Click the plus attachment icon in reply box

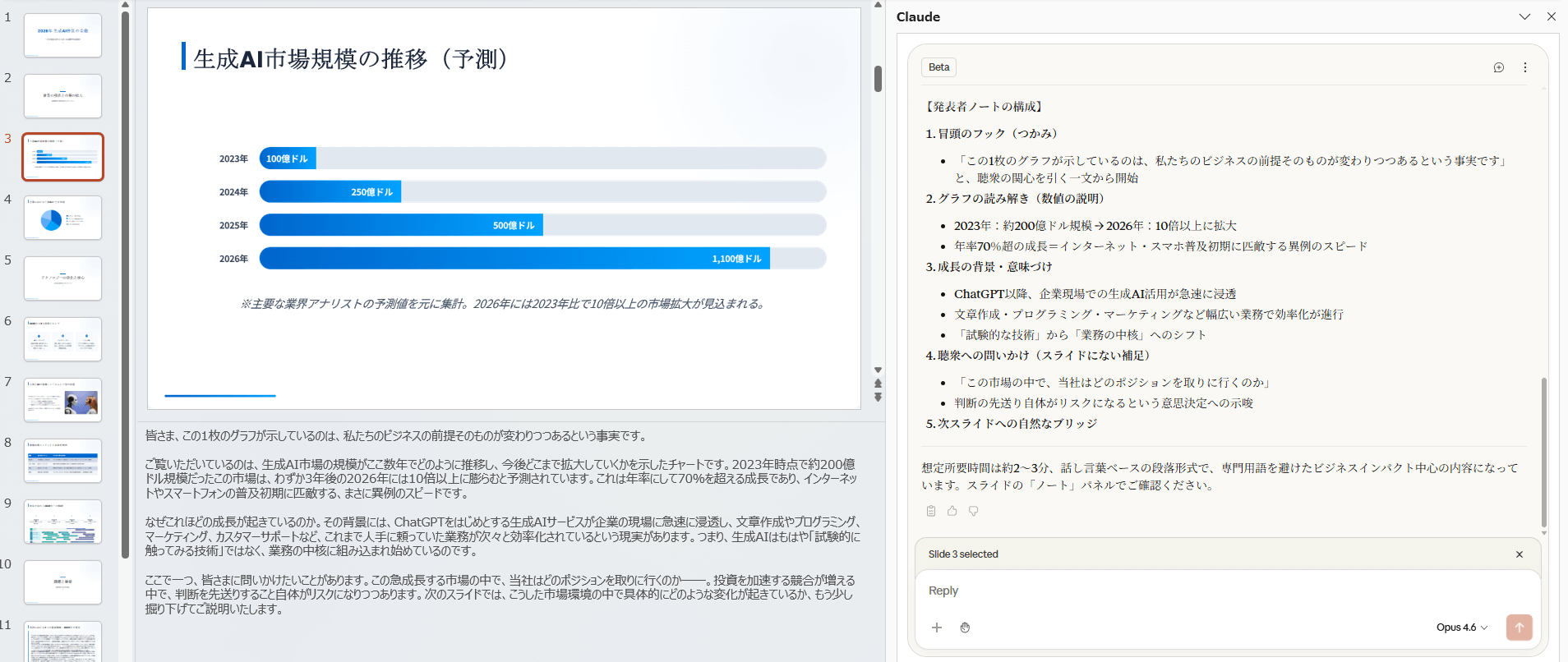pos(936,628)
